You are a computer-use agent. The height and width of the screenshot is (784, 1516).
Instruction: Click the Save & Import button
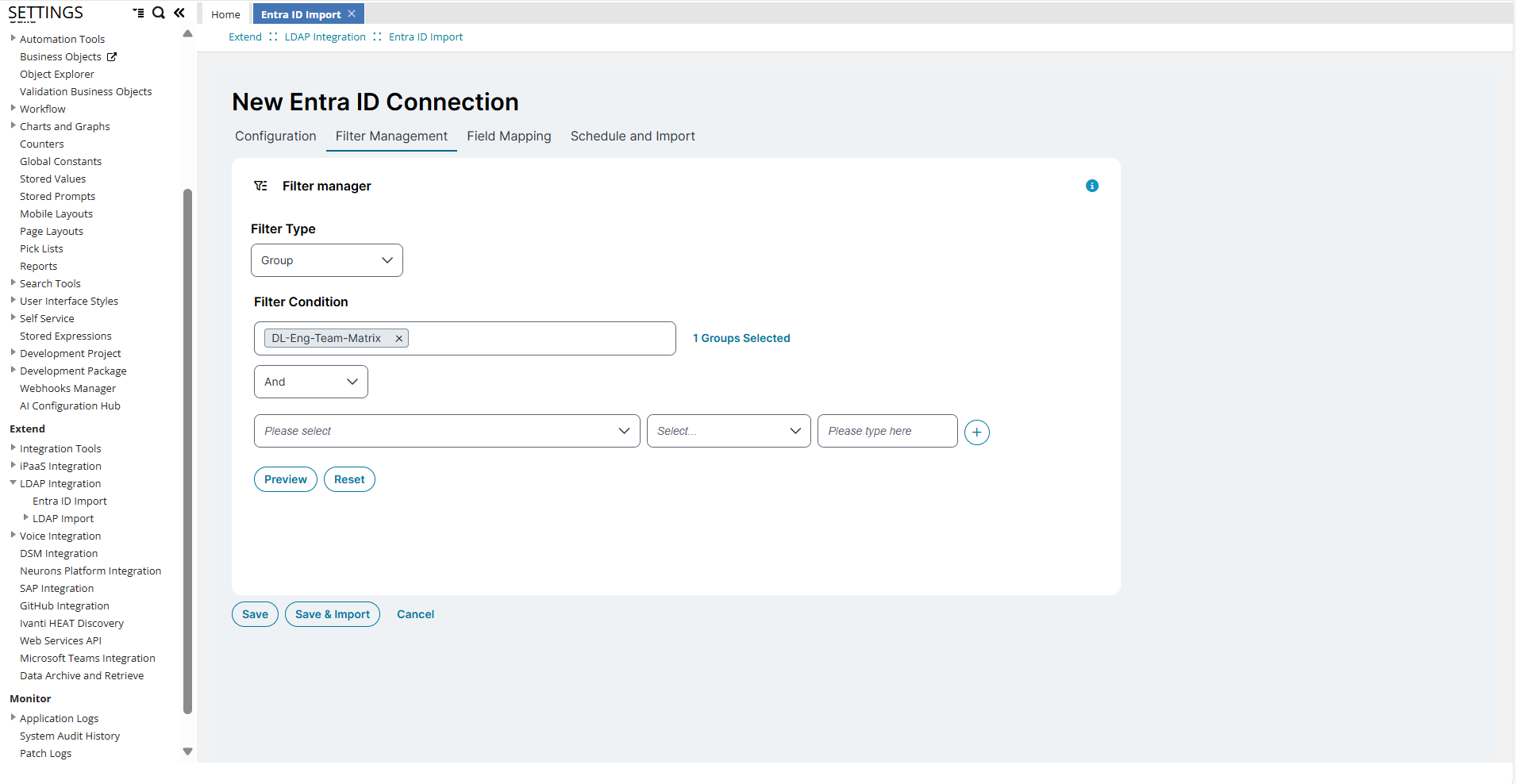(x=333, y=614)
